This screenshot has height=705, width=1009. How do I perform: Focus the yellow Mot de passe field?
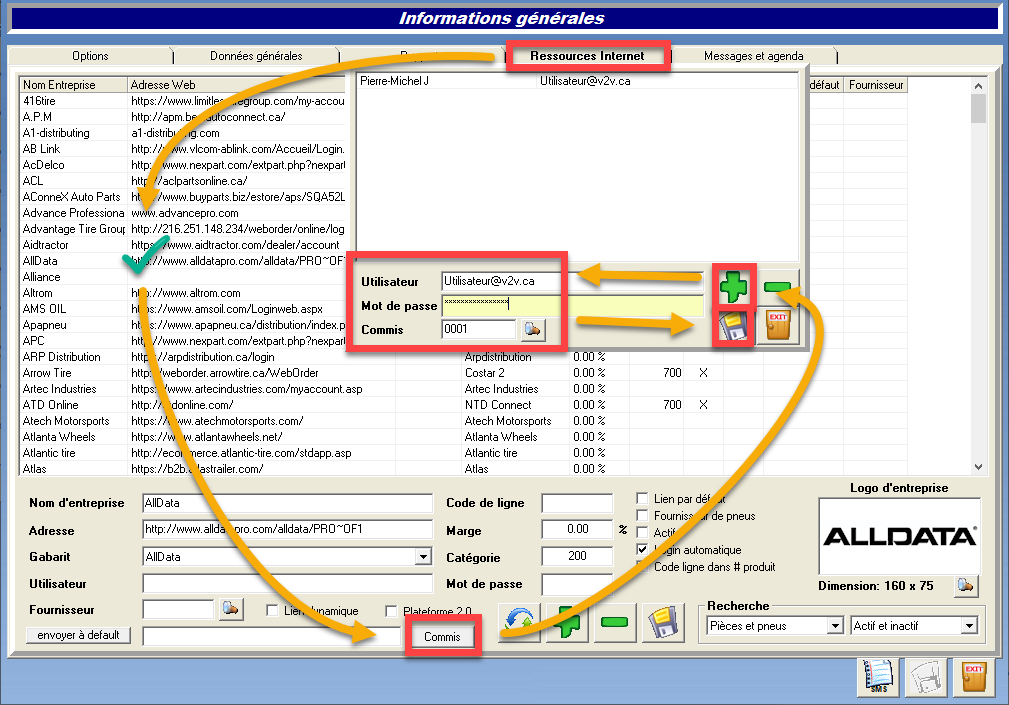[x=573, y=305]
